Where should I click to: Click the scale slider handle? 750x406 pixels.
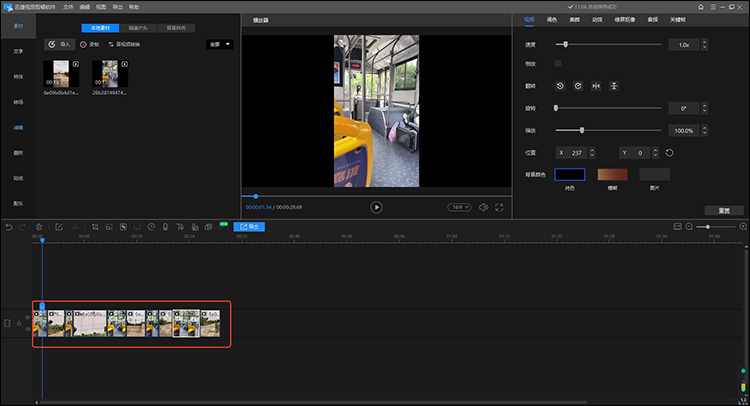coord(582,131)
